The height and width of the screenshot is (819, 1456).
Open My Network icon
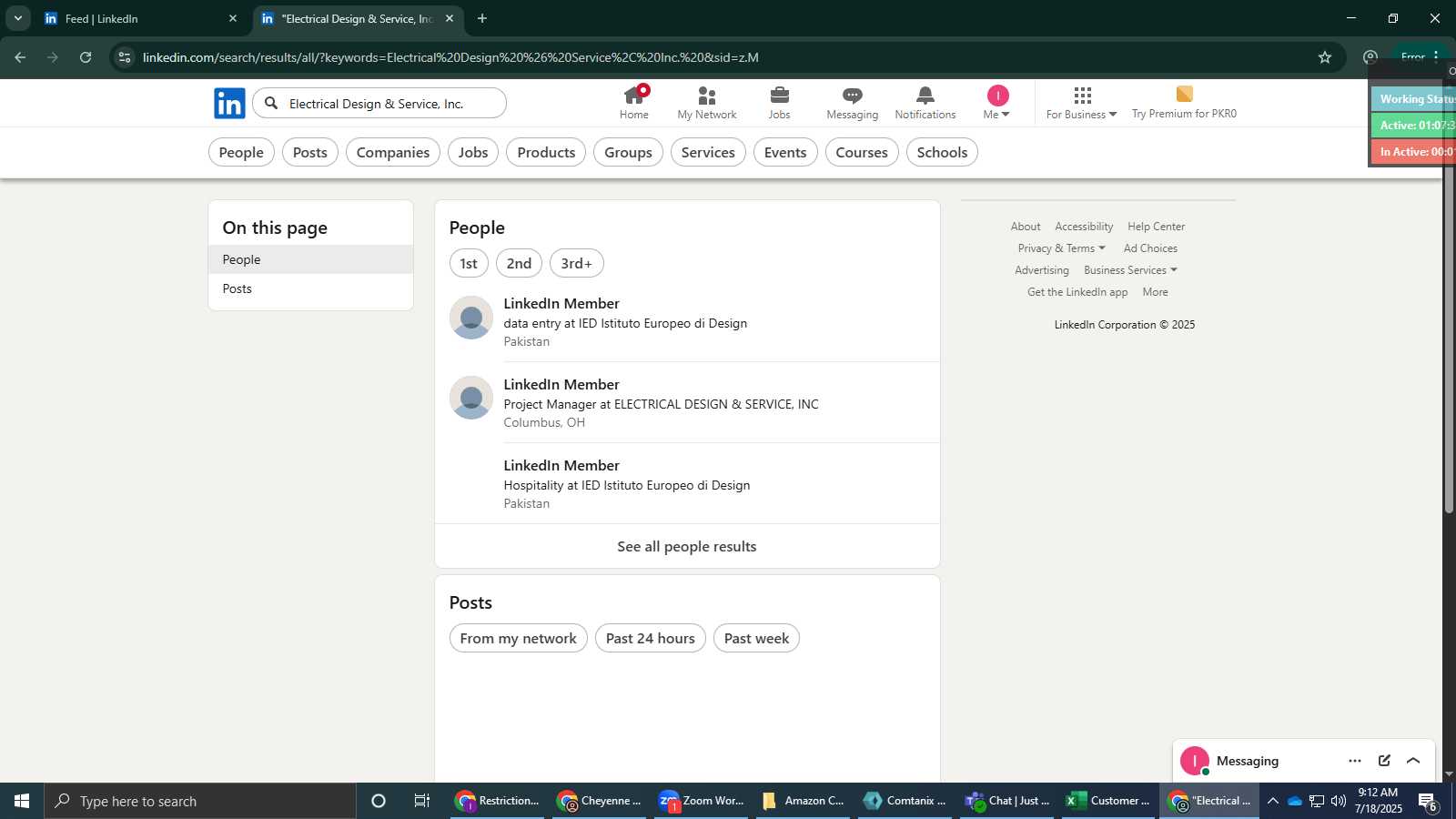coord(707,103)
